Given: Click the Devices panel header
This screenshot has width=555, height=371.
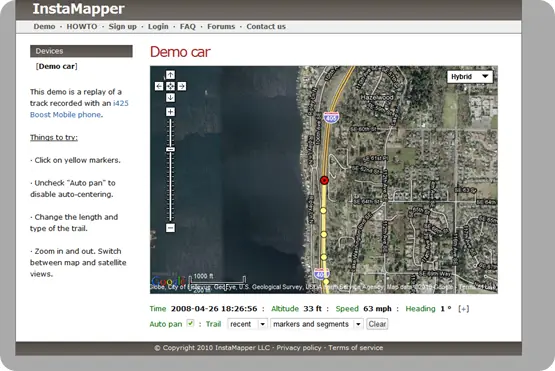Looking at the screenshot, I should pos(81,51).
